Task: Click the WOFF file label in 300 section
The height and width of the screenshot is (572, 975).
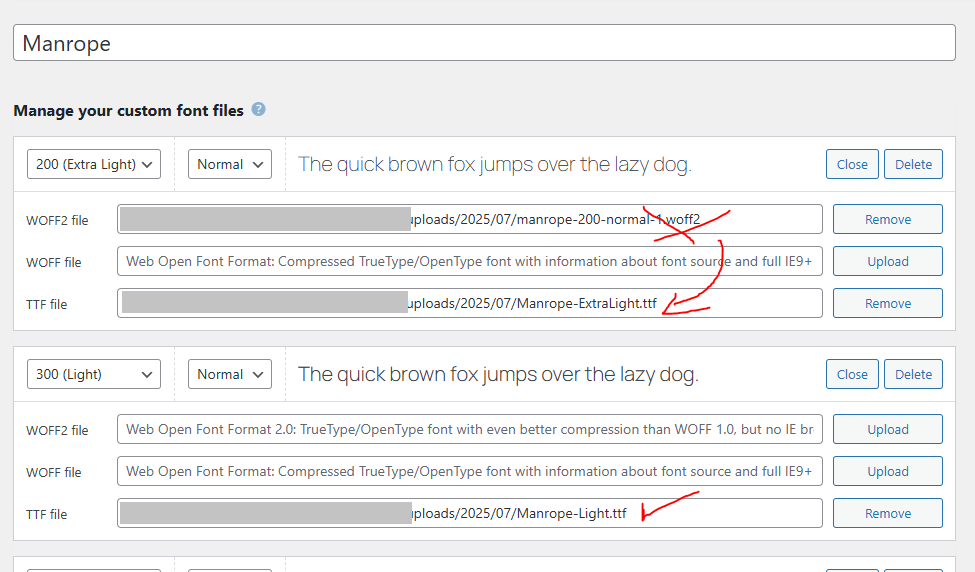Action: 53,473
